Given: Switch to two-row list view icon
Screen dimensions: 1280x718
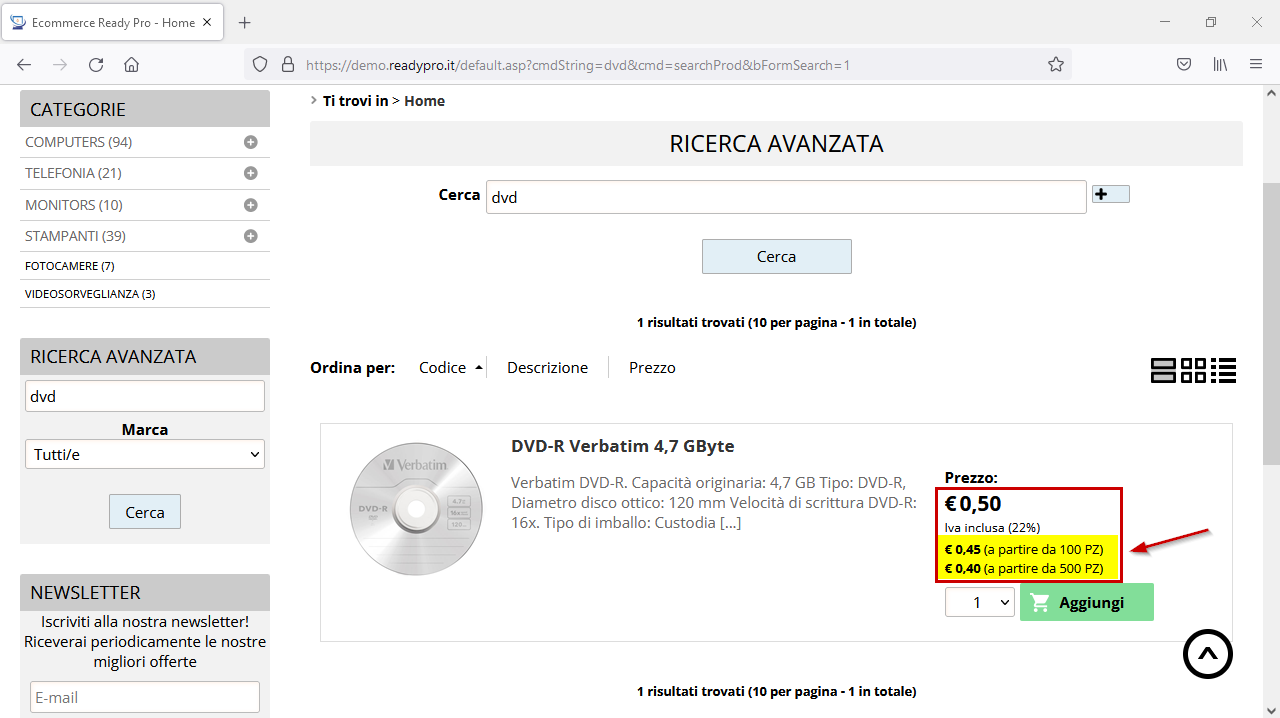Looking at the screenshot, I should coord(1163,370).
